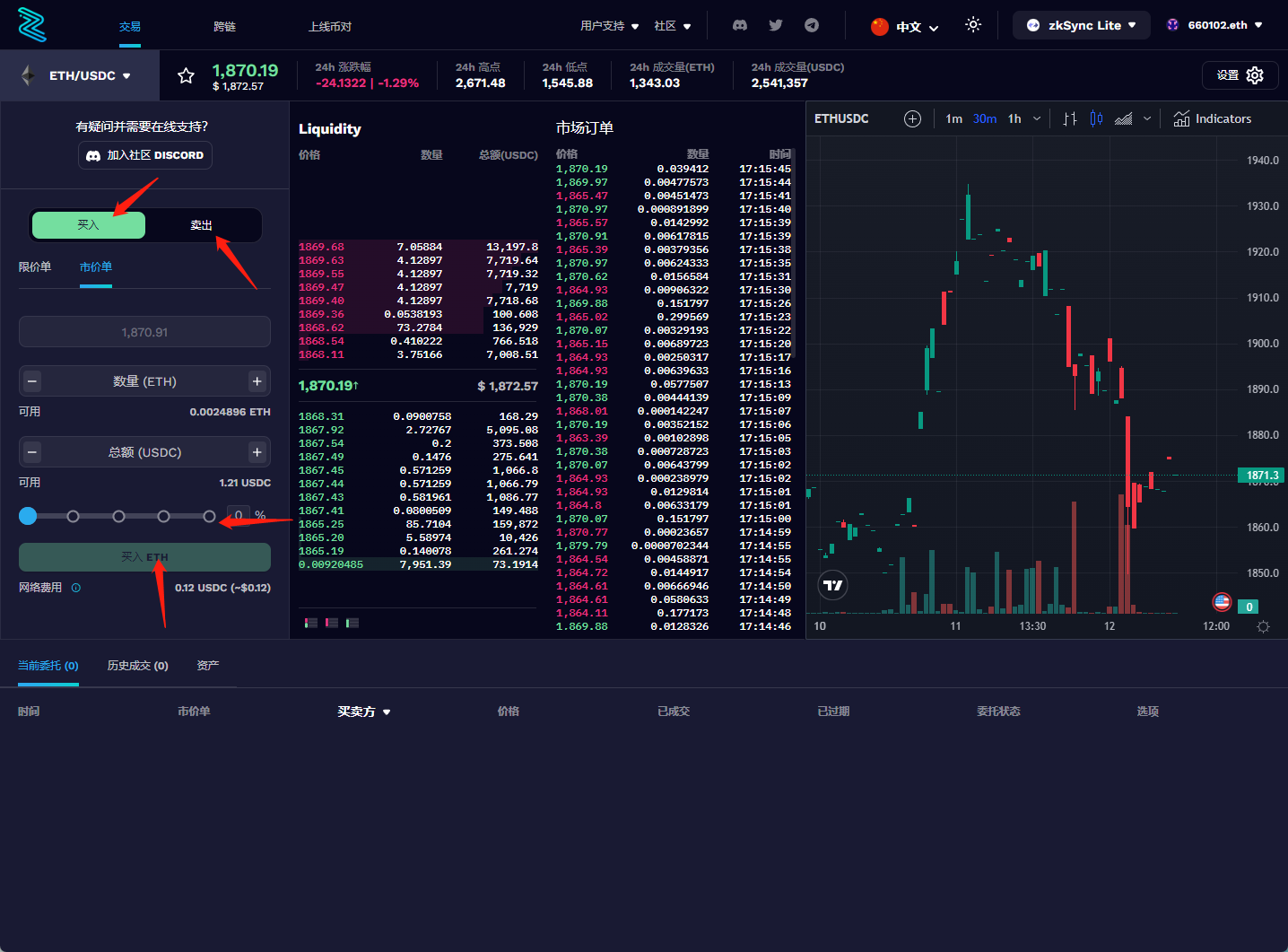The height and width of the screenshot is (952, 1288).
Task: Select the 买入 buy side
Action: point(88,225)
